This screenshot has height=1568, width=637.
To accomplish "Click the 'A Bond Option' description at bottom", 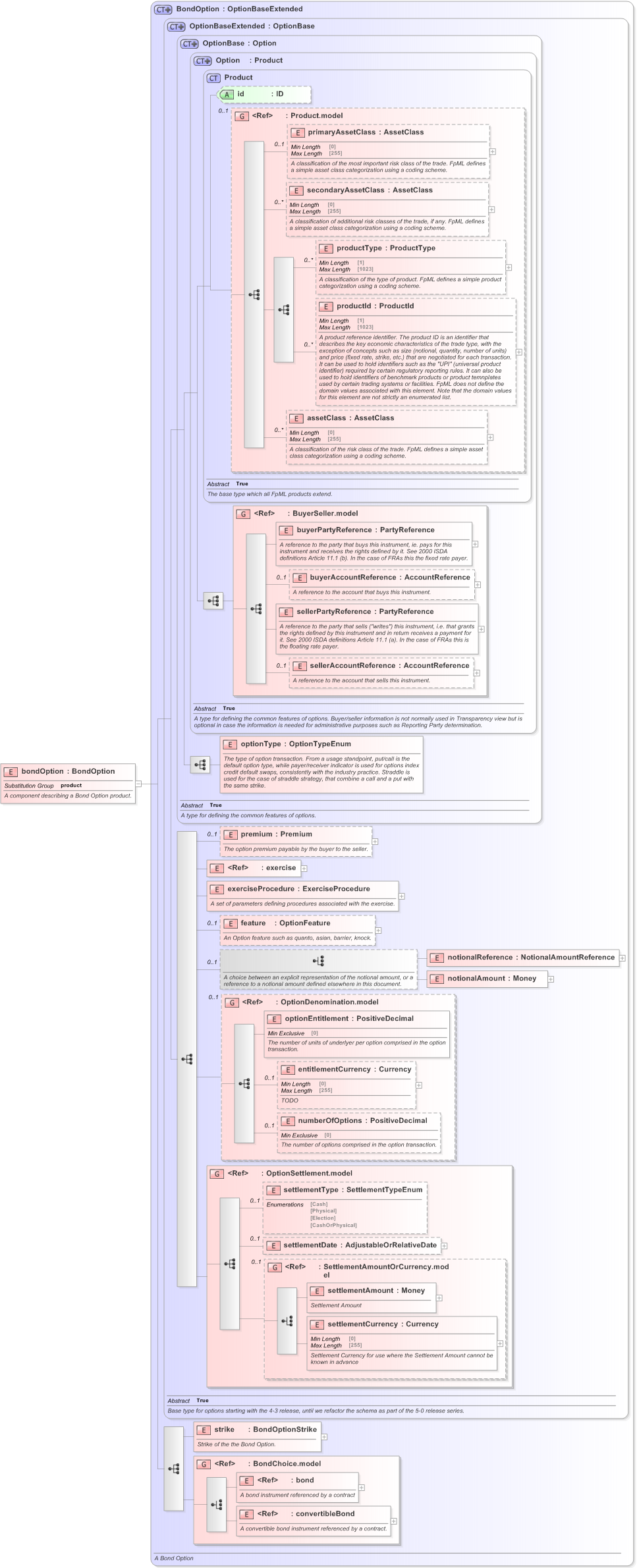I will [x=174, y=1558].
